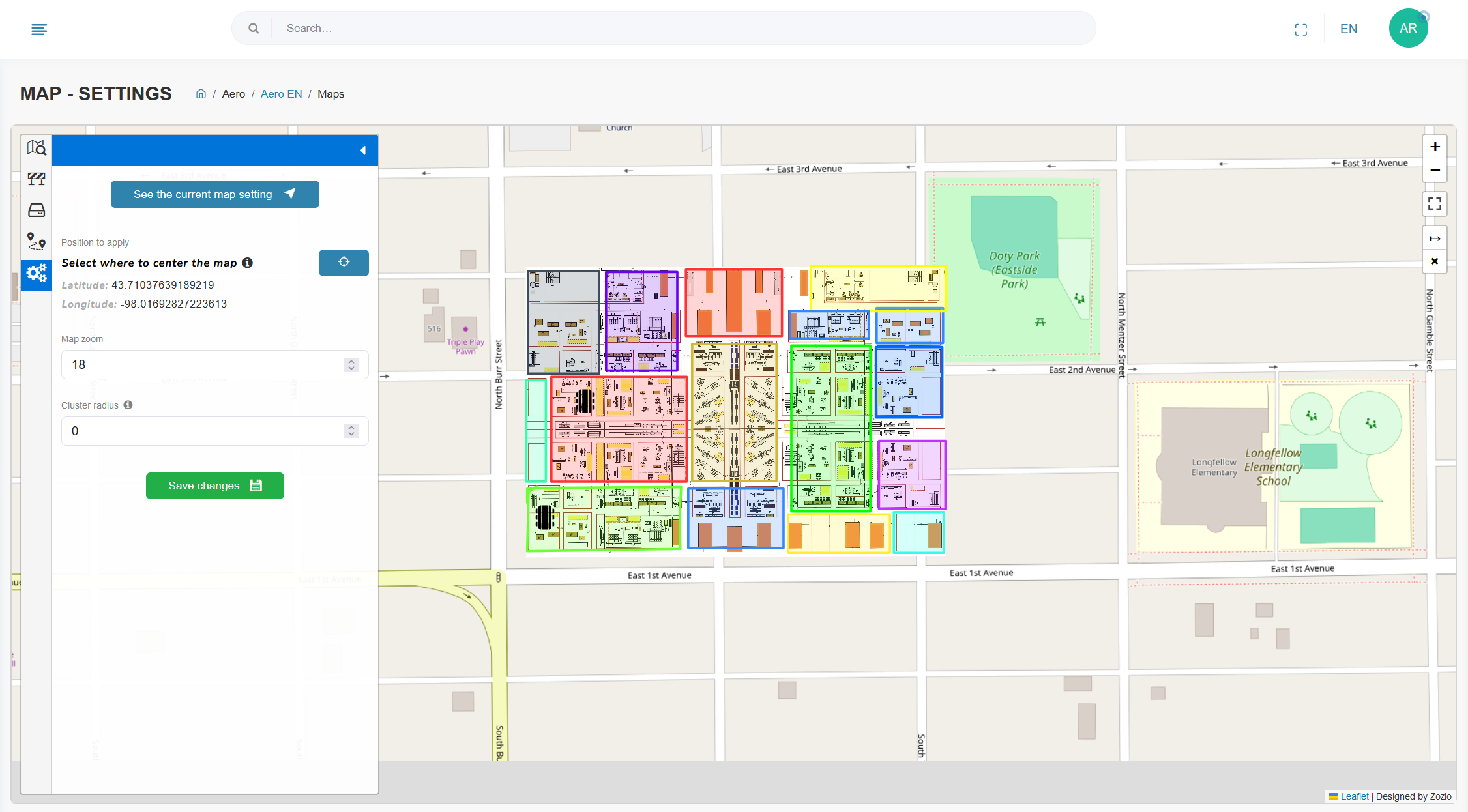This screenshot has width=1468, height=812.
Task: Select the dark gray zone on plan
Action: (563, 322)
